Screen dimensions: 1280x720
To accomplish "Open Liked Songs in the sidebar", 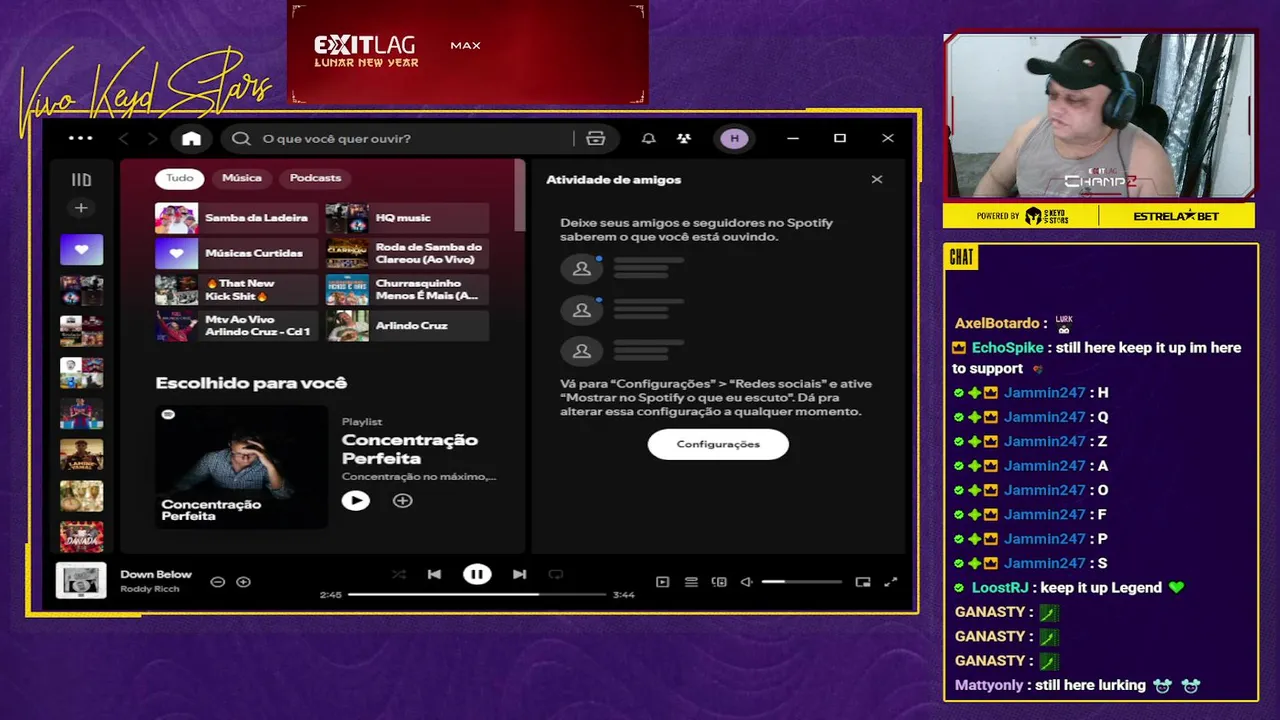I will (x=81, y=249).
